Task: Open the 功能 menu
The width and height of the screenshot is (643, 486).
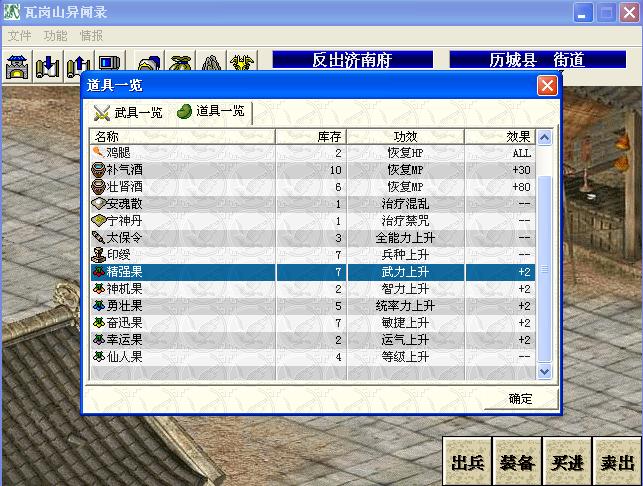Action: (x=55, y=36)
